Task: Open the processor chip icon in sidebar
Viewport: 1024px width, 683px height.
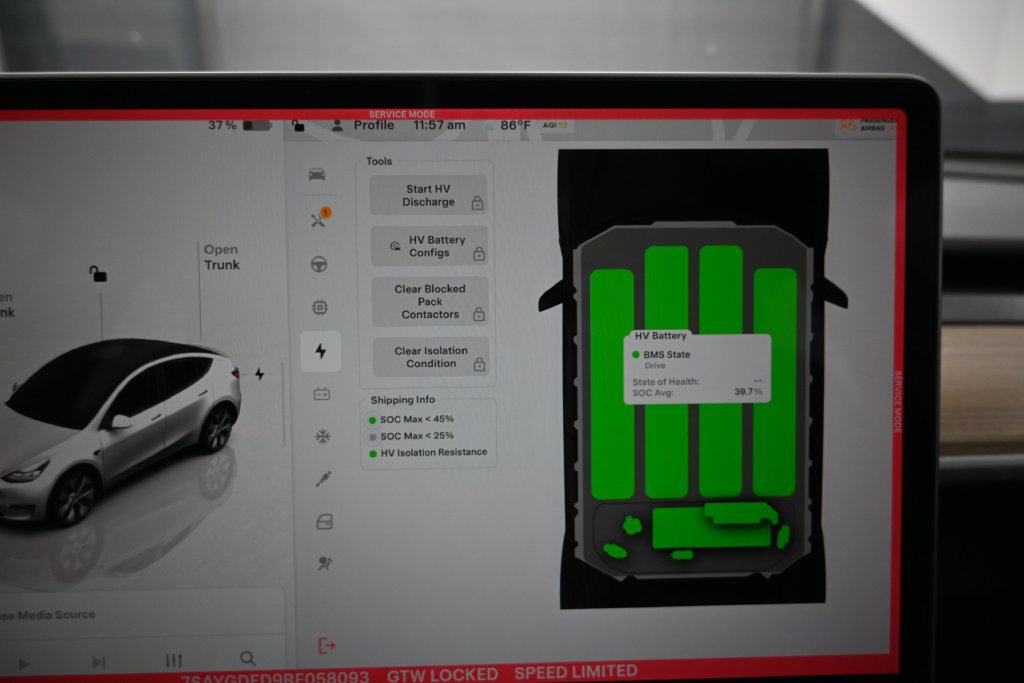Action: click(319, 308)
